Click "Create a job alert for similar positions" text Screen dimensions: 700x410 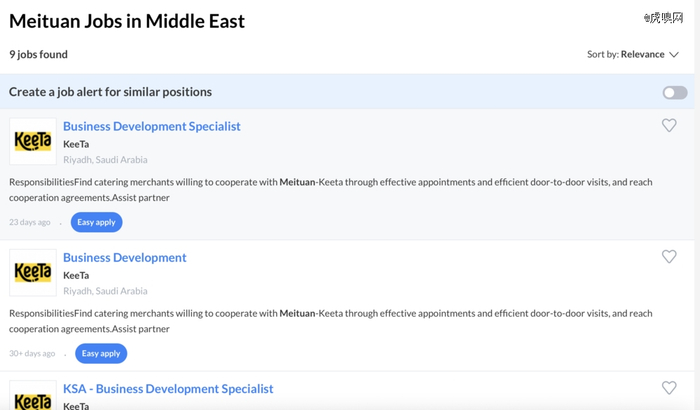pyautogui.click(x=110, y=92)
